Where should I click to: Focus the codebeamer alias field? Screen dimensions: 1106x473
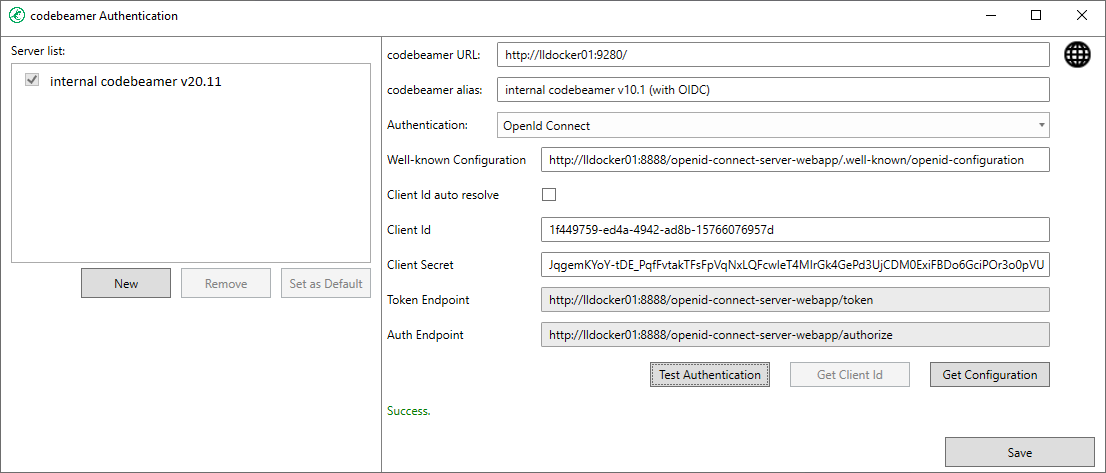773,90
